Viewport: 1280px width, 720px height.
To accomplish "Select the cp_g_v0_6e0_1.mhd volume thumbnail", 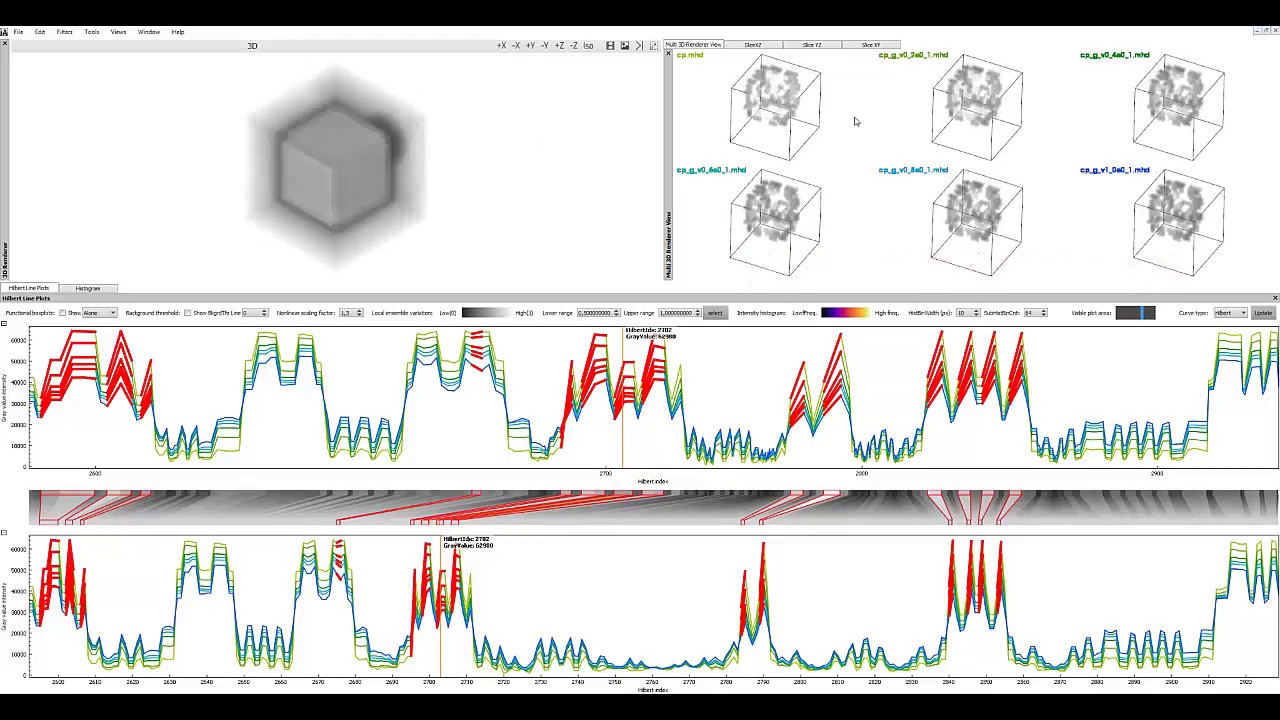I will pyautogui.click(x=775, y=223).
